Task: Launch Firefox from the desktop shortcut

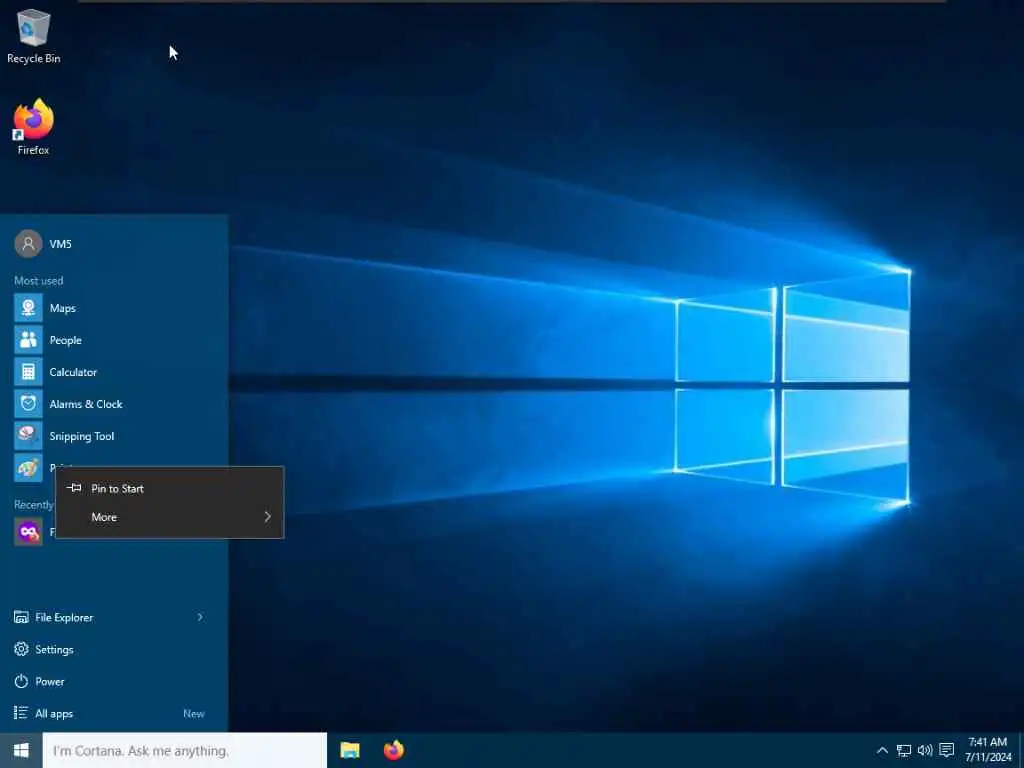Action: [x=33, y=127]
